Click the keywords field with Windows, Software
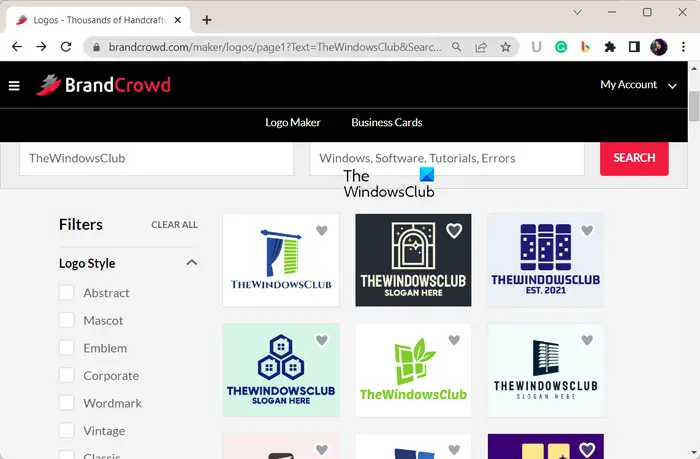 pos(447,159)
